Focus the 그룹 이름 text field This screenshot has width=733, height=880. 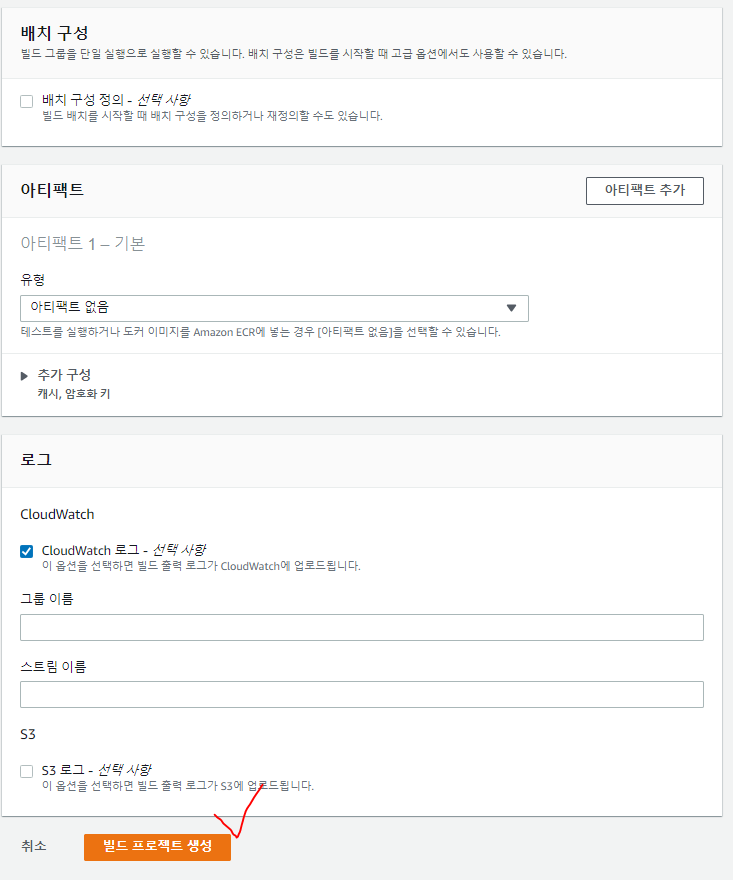click(x=361, y=627)
